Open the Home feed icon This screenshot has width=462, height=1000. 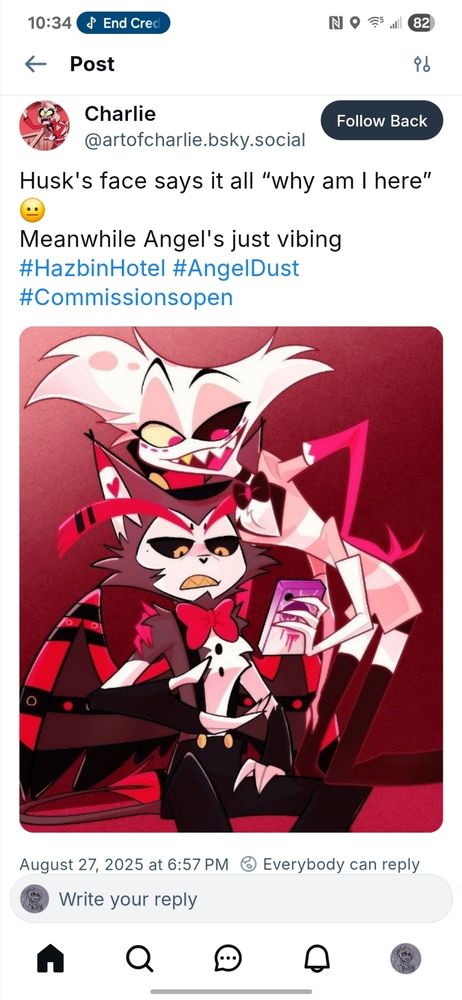coord(50,958)
